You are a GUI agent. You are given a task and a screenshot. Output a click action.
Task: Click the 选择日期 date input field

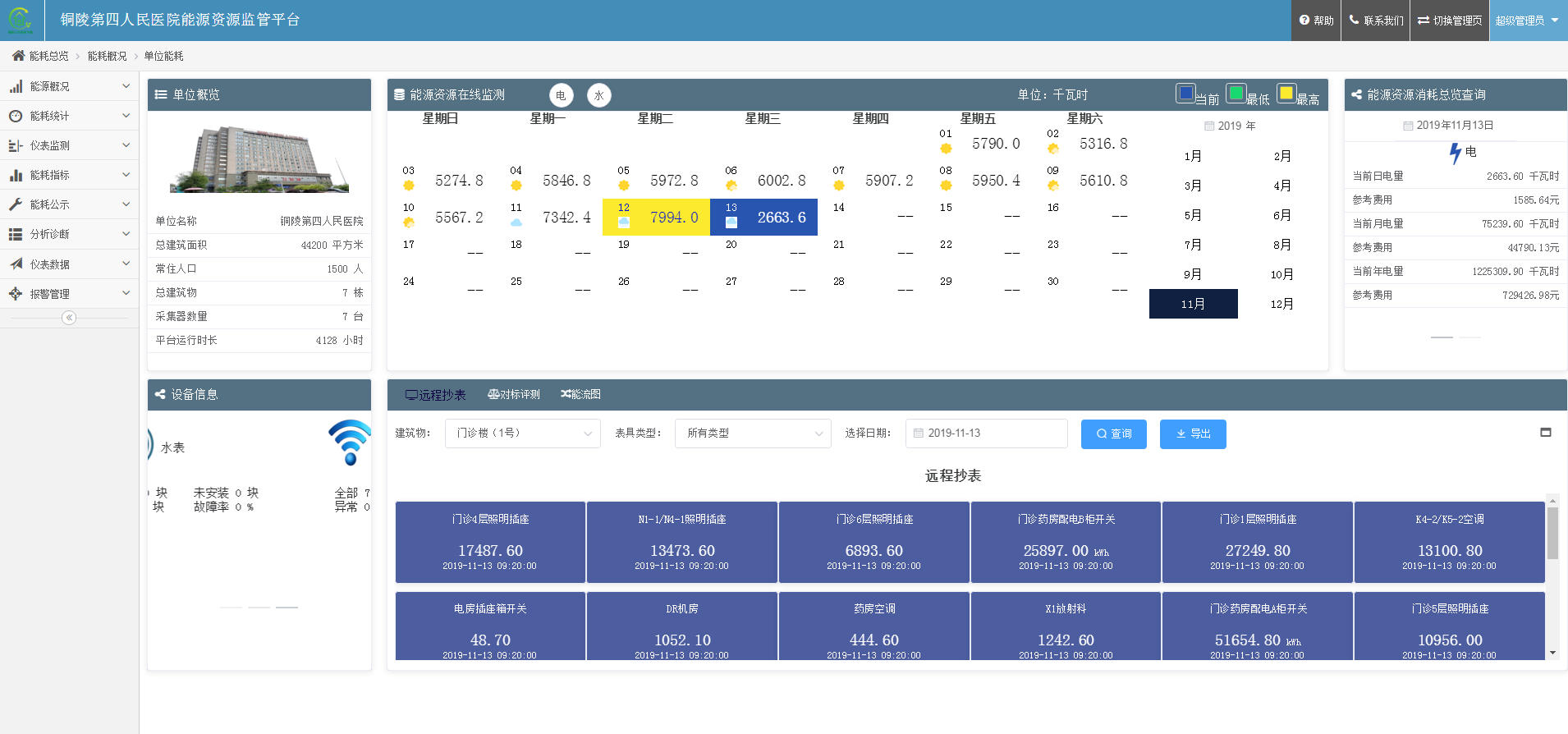point(986,434)
